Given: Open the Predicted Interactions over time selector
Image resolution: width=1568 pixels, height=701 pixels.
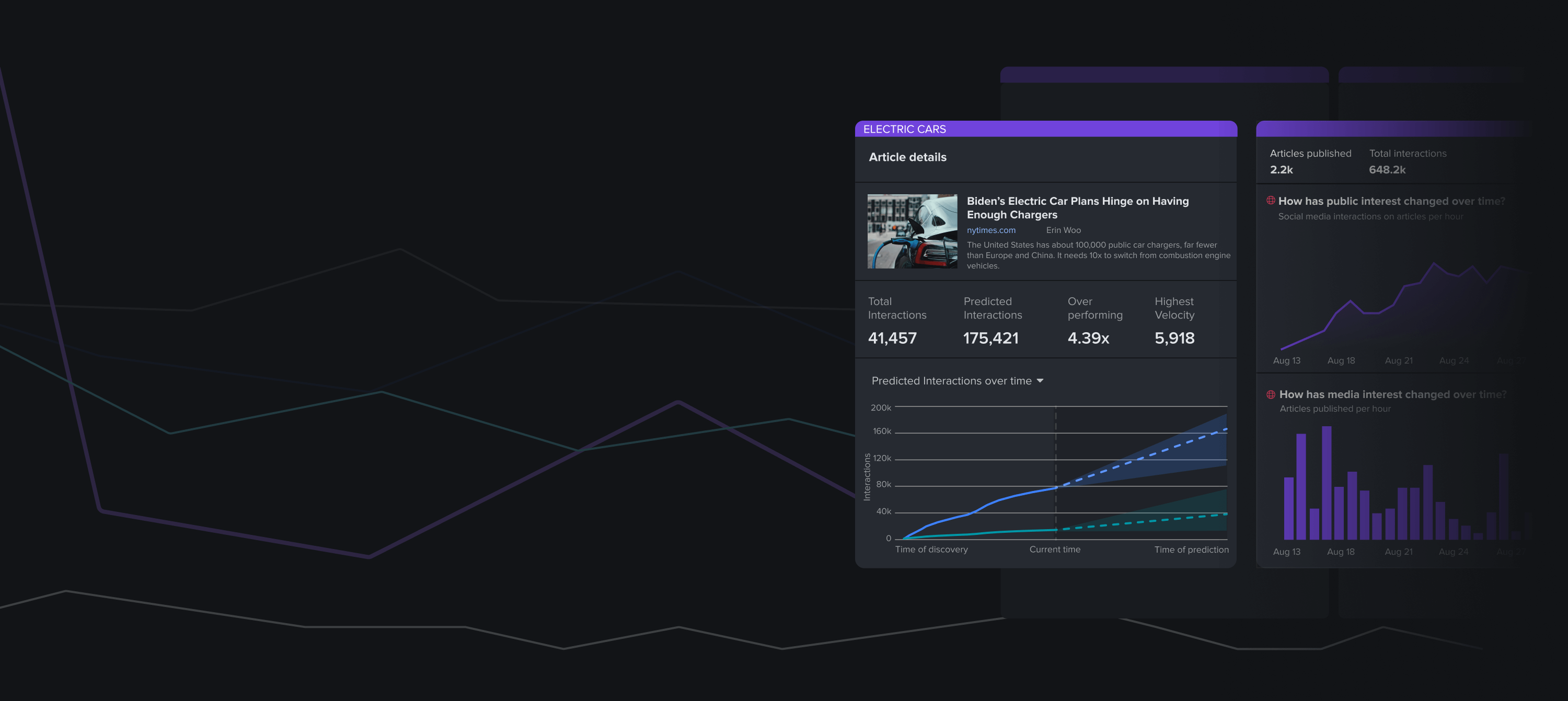Looking at the screenshot, I should (951, 381).
